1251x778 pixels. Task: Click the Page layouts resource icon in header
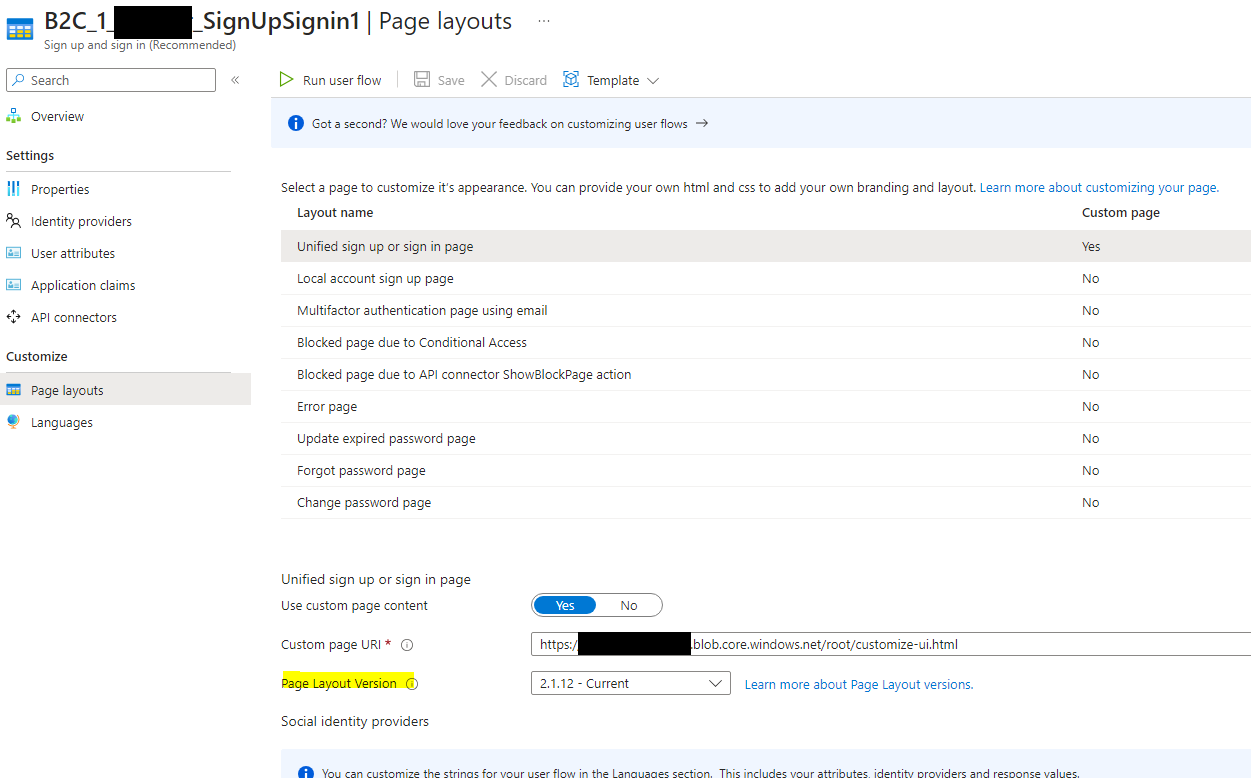point(20,27)
